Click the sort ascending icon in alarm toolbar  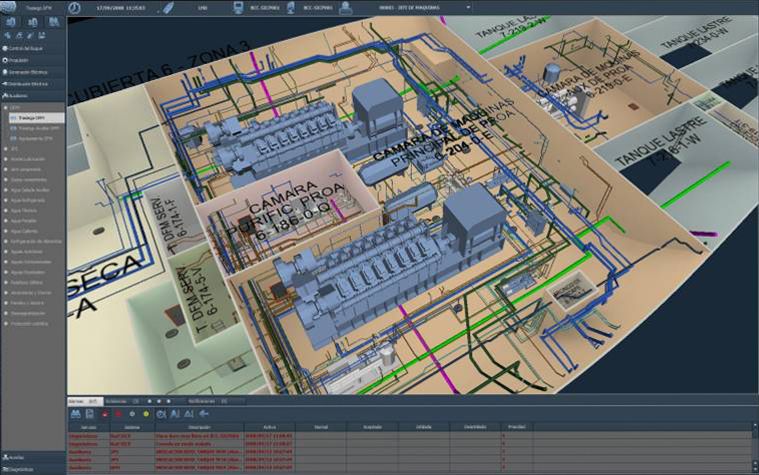176,412
